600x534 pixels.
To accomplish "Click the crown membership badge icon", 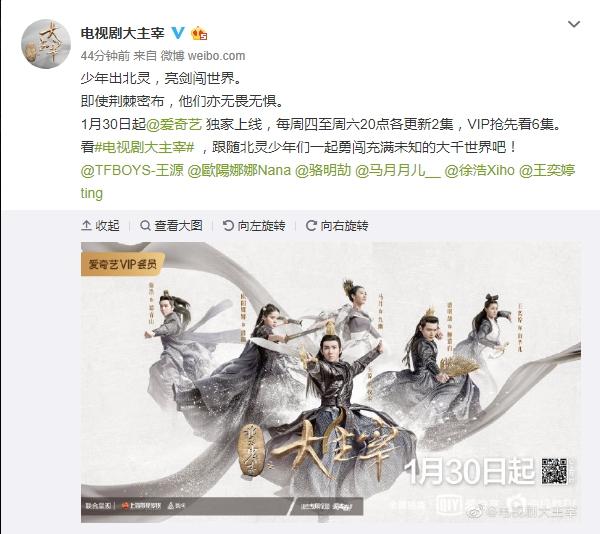I will 199,33.
